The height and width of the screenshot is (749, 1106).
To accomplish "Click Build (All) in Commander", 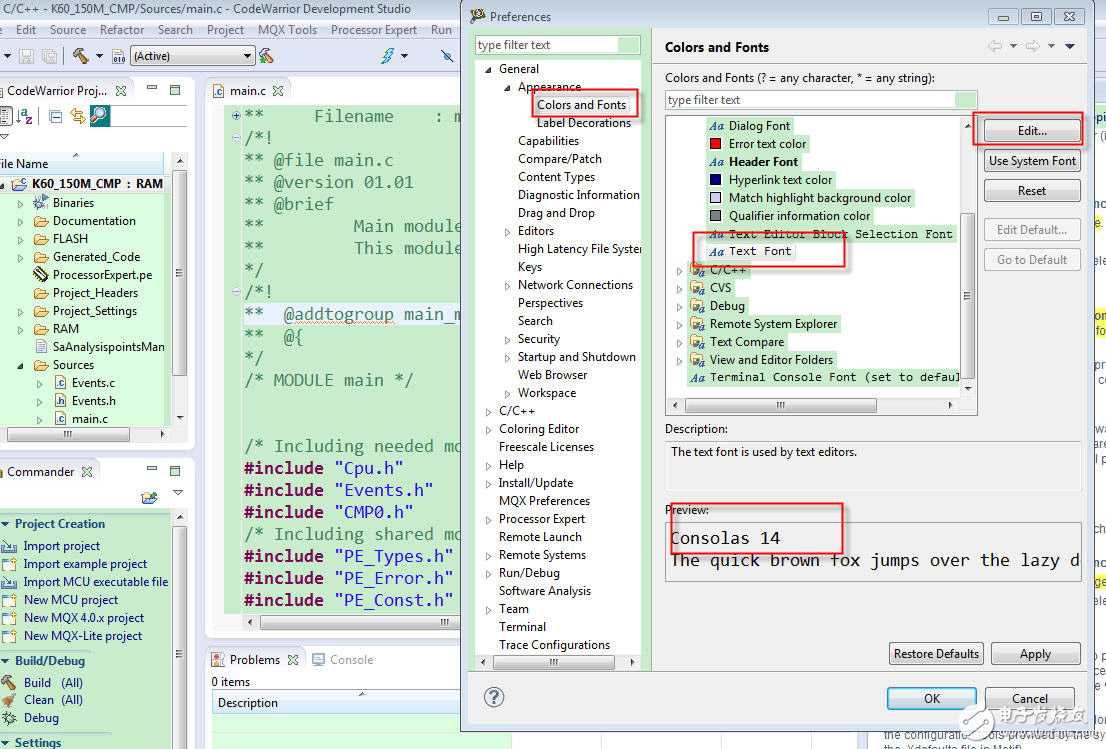I will (x=53, y=683).
